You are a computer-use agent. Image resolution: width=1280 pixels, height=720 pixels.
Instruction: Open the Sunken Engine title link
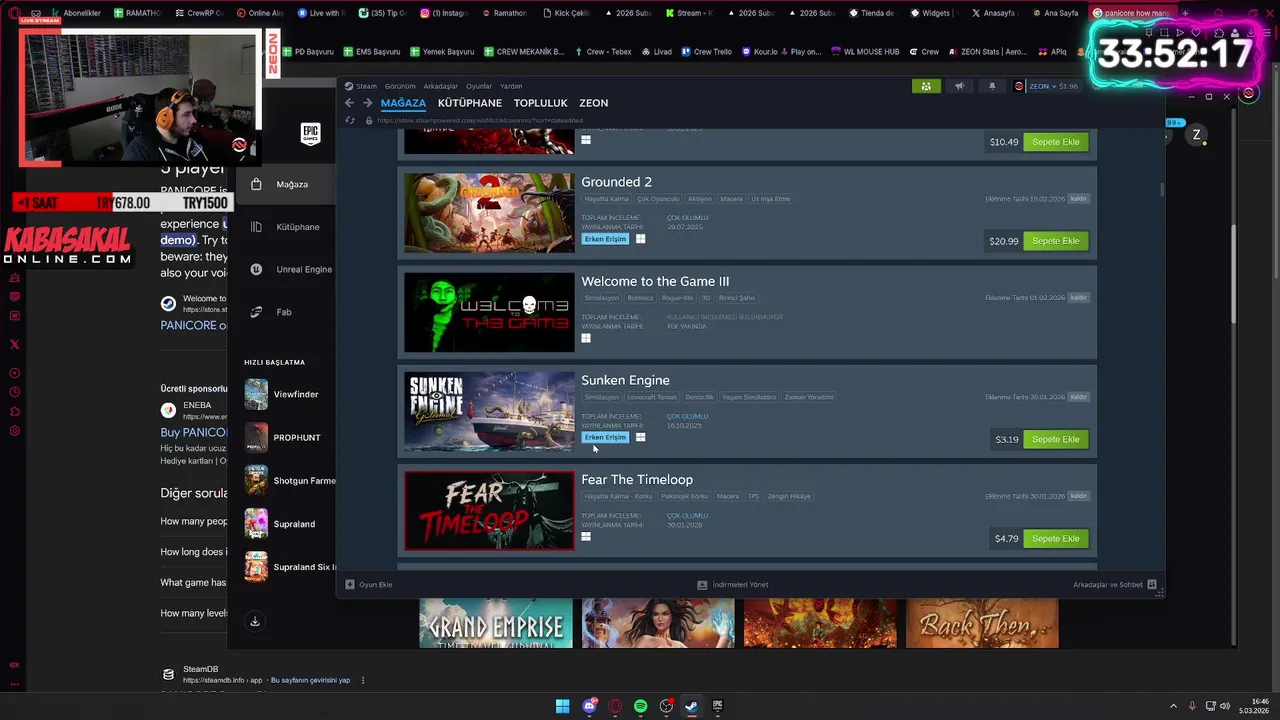tap(625, 380)
